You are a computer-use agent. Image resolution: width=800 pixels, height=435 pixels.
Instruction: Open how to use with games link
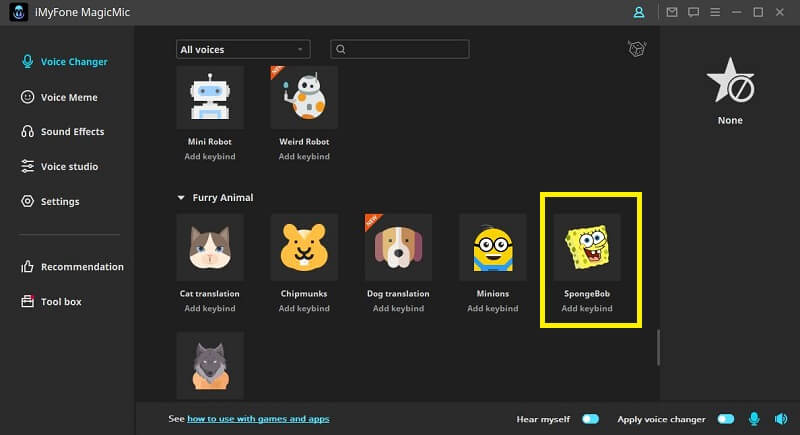[x=258, y=419]
